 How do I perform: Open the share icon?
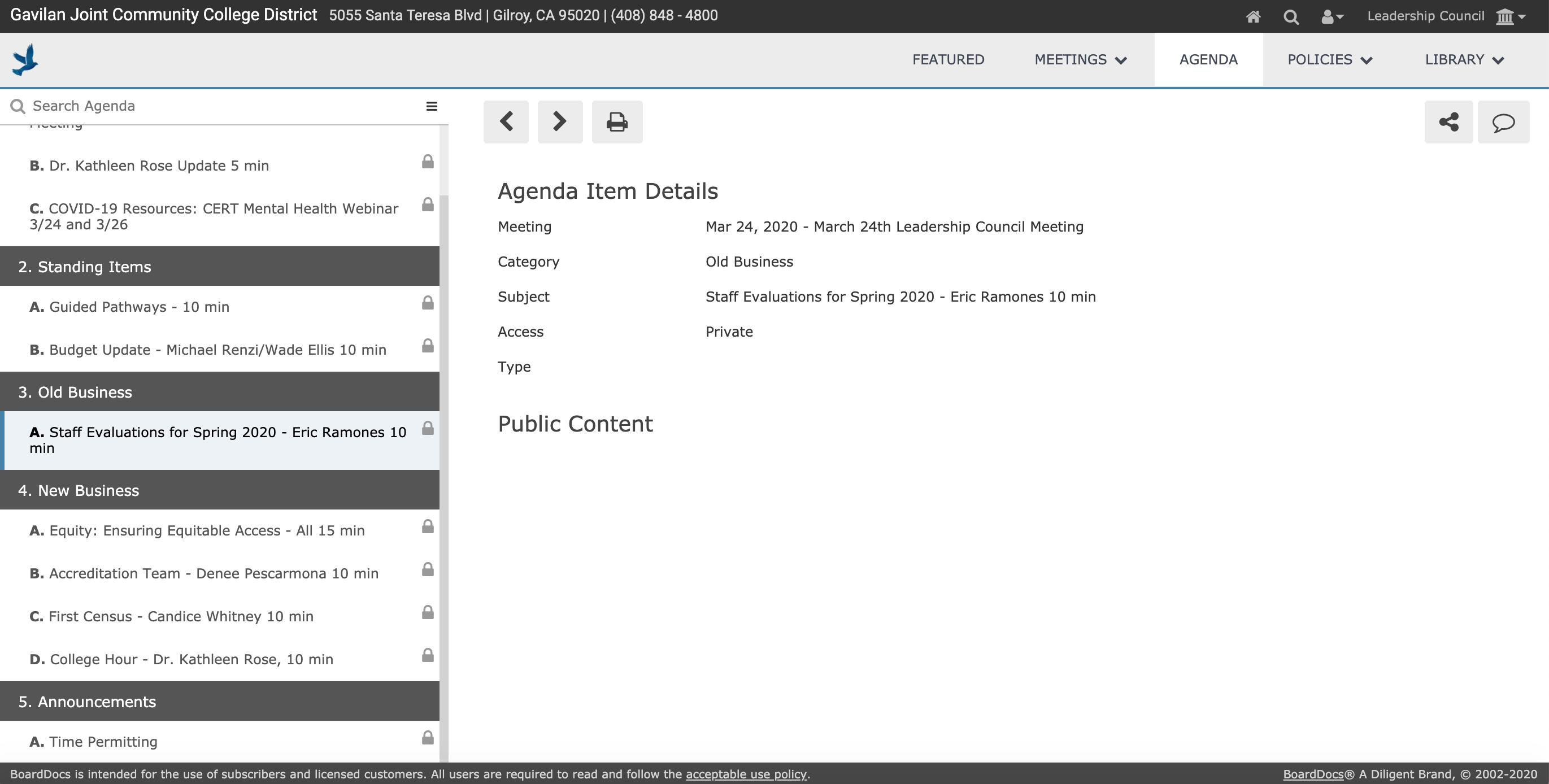coord(1448,121)
